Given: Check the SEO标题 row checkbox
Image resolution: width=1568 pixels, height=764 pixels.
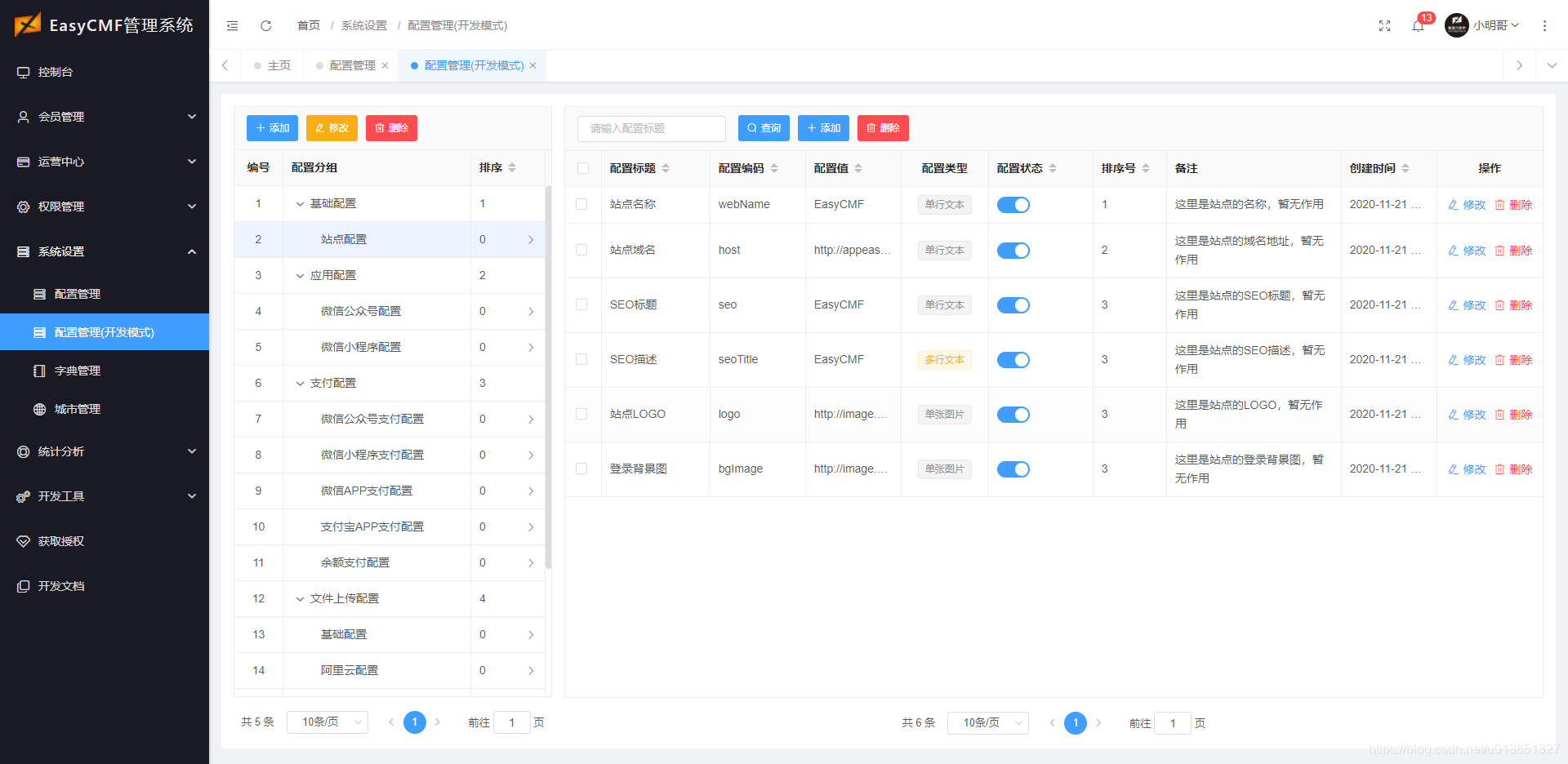Looking at the screenshot, I should pyautogui.click(x=581, y=304).
